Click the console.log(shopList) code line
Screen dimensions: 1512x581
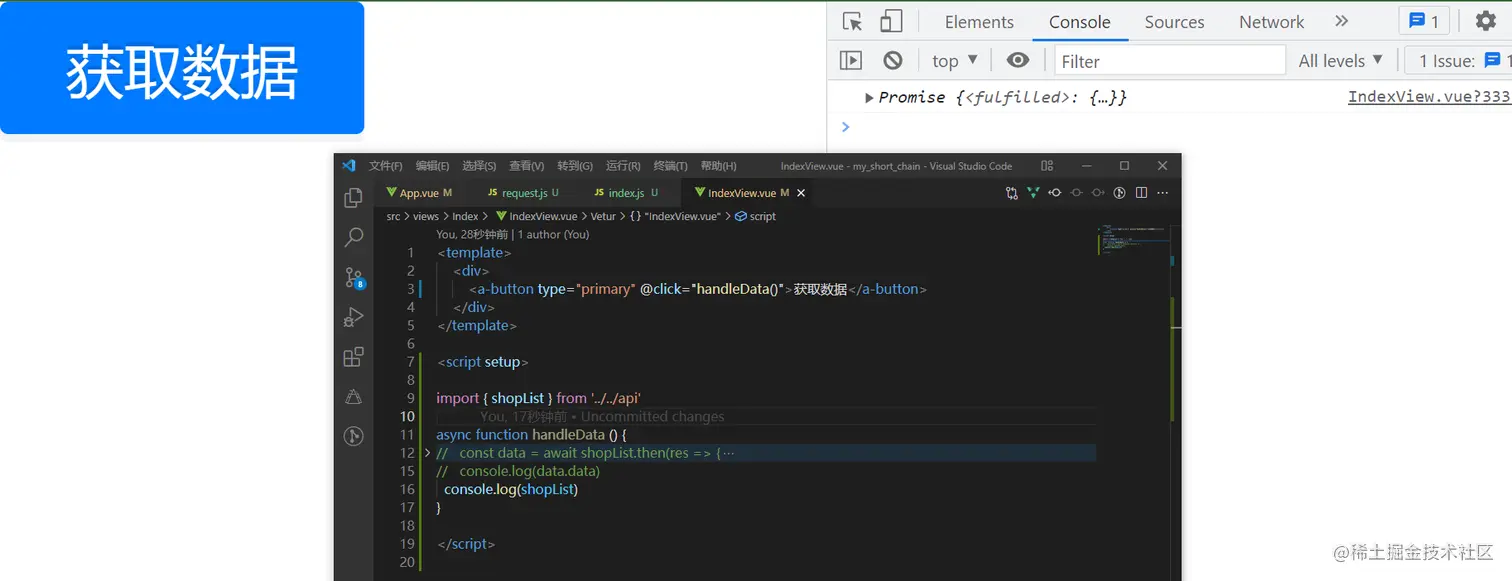[511, 489]
